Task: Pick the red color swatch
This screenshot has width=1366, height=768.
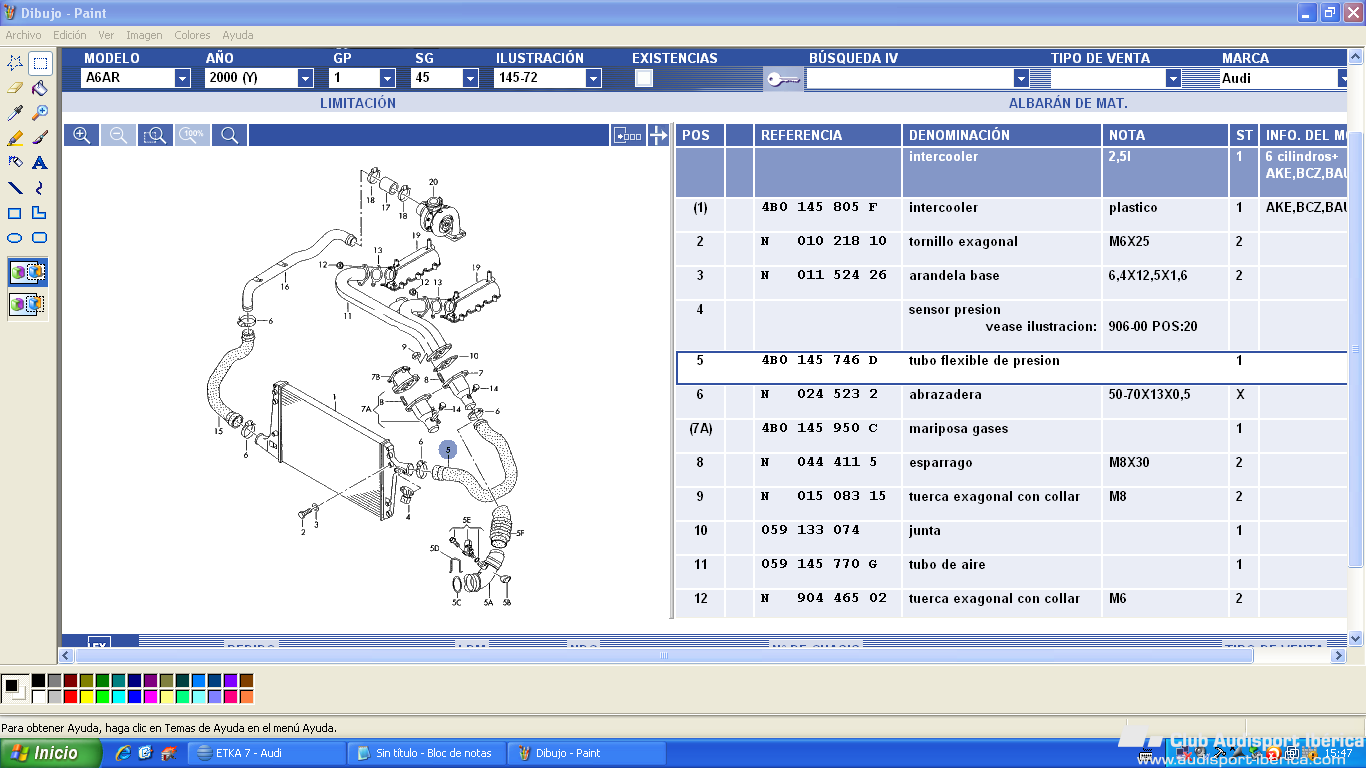Action: pyautogui.click(x=70, y=696)
